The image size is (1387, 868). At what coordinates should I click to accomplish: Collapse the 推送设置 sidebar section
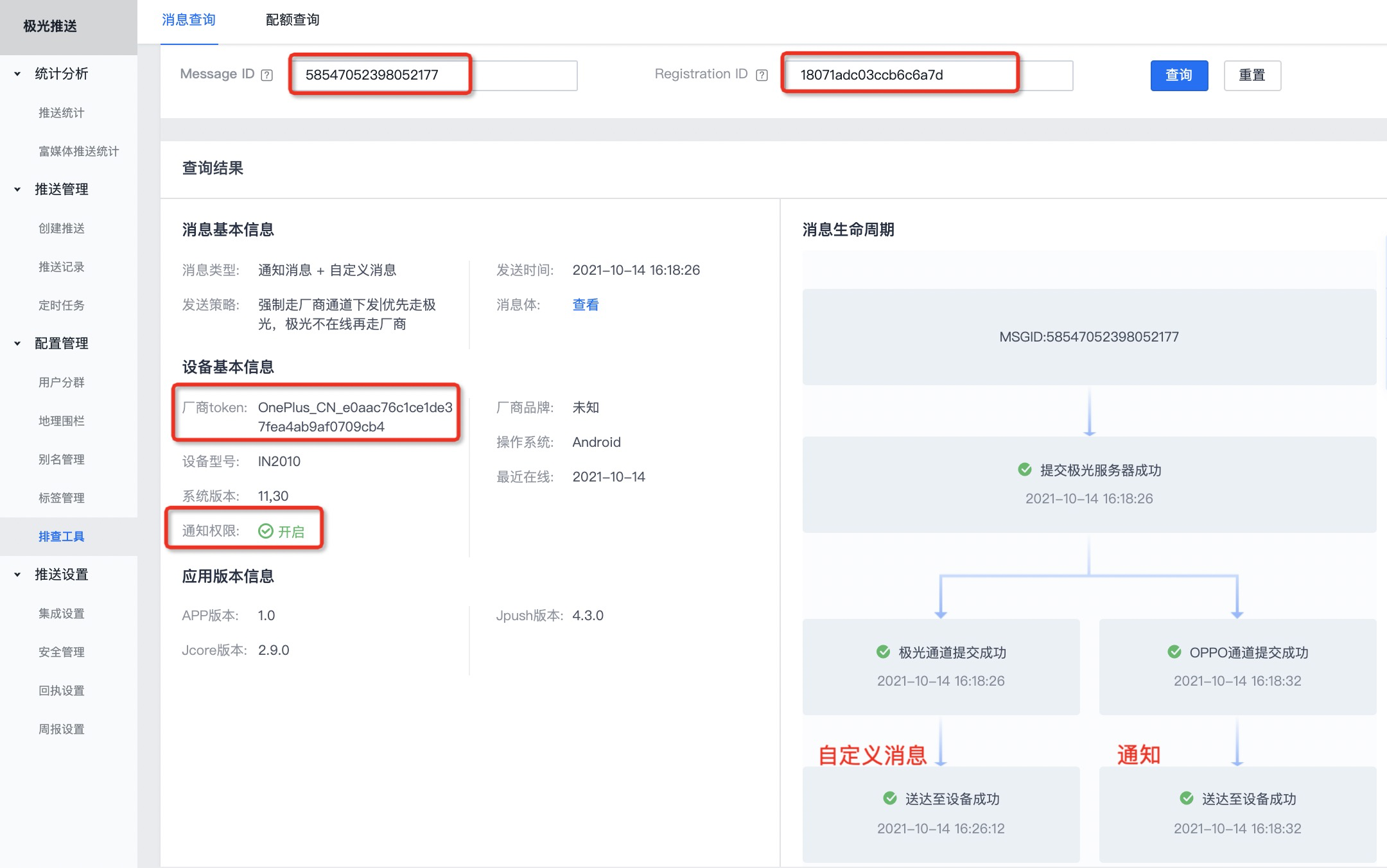point(18,575)
